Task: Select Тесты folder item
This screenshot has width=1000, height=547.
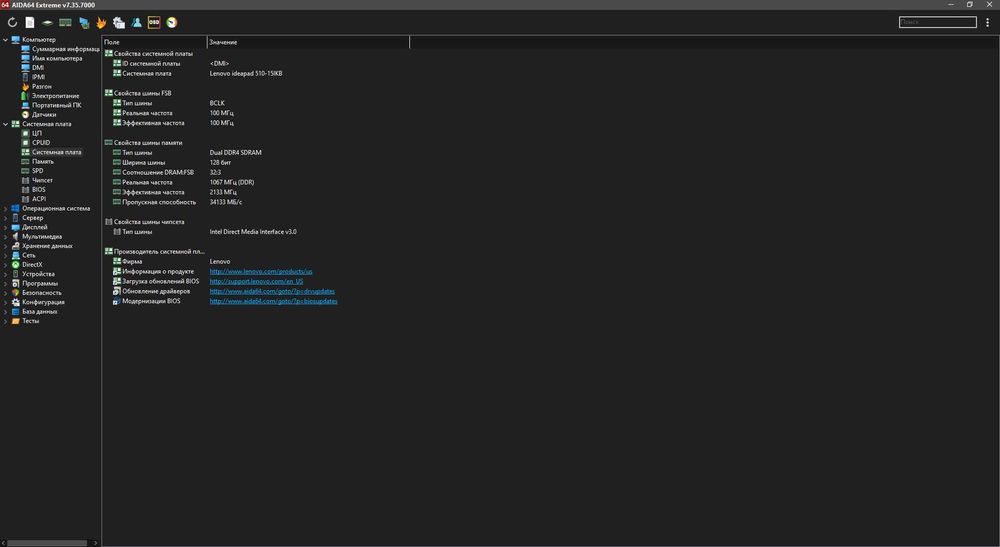Action: [31, 321]
